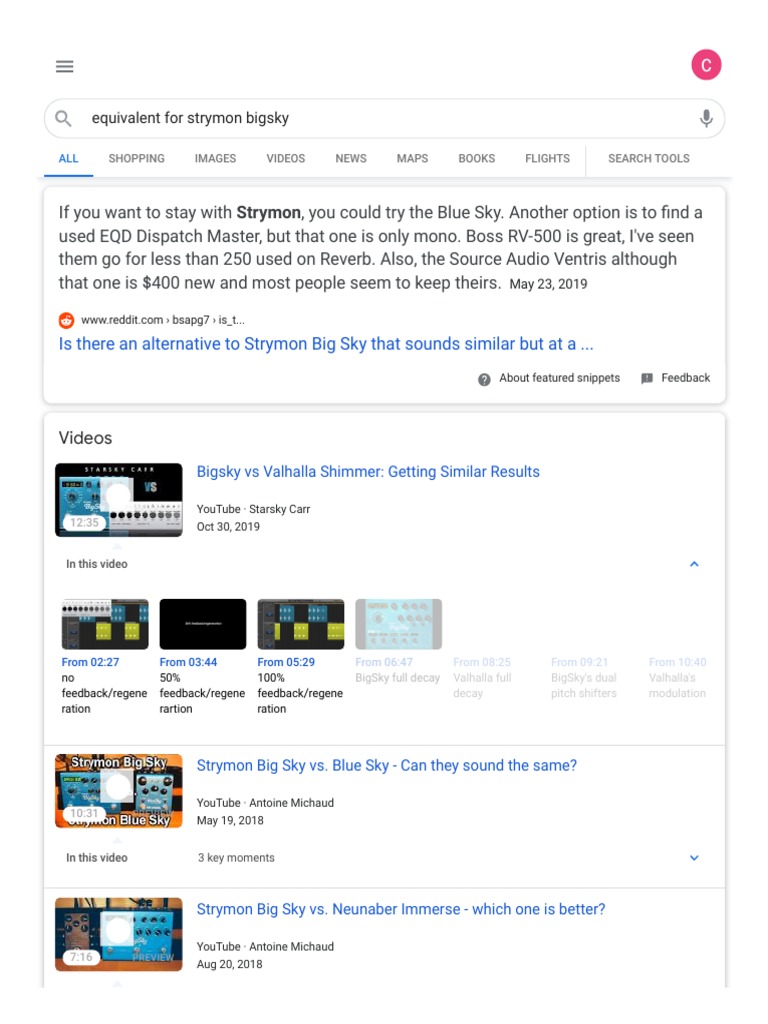Switch to the MAPS tab
Viewport: 768px width, 1024px height.
pyautogui.click(x=412, y=159)
